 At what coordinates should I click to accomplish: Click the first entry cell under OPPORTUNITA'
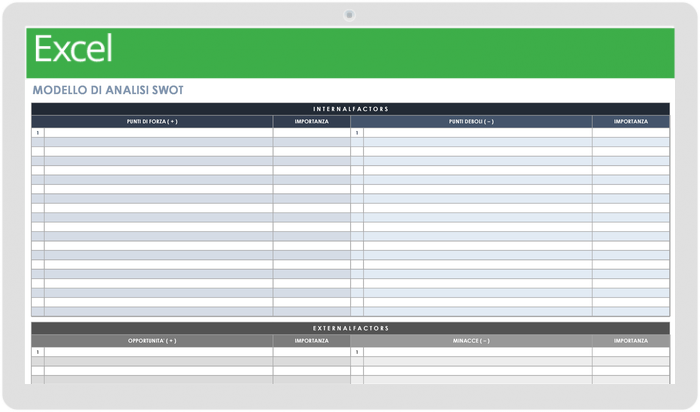point(158,352)
